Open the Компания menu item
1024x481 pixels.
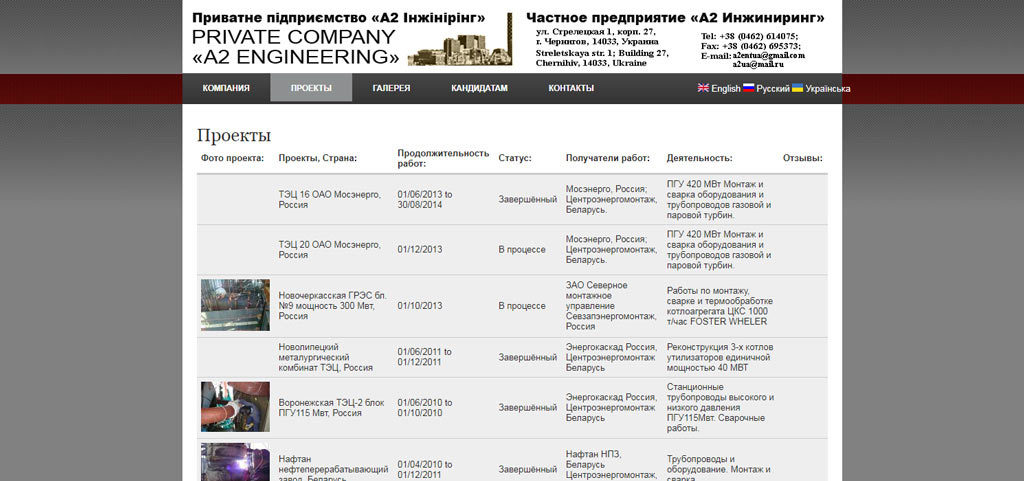point(226,88)
